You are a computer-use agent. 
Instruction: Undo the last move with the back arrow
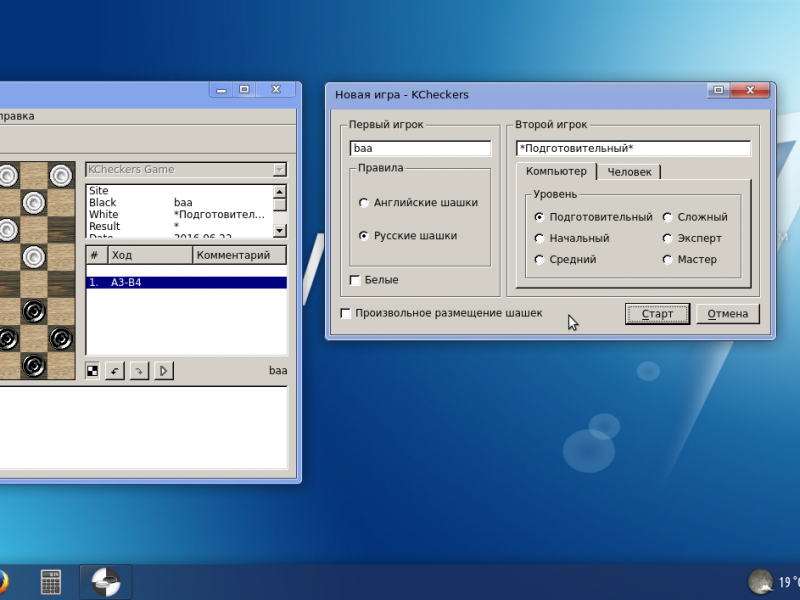(115, 371)
